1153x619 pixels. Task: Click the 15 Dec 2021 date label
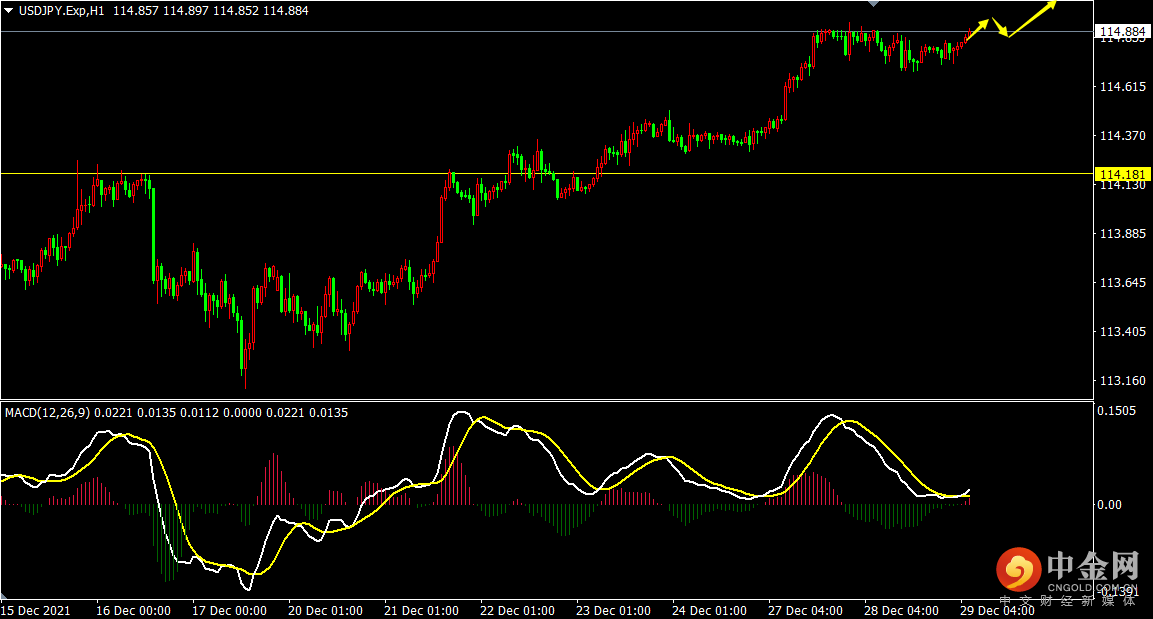36,610
